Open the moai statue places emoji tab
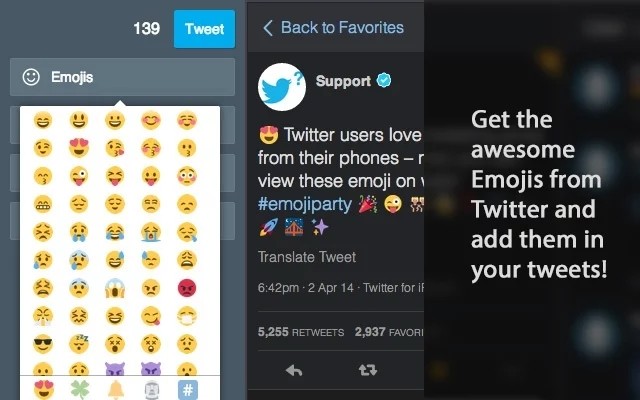 151,389
